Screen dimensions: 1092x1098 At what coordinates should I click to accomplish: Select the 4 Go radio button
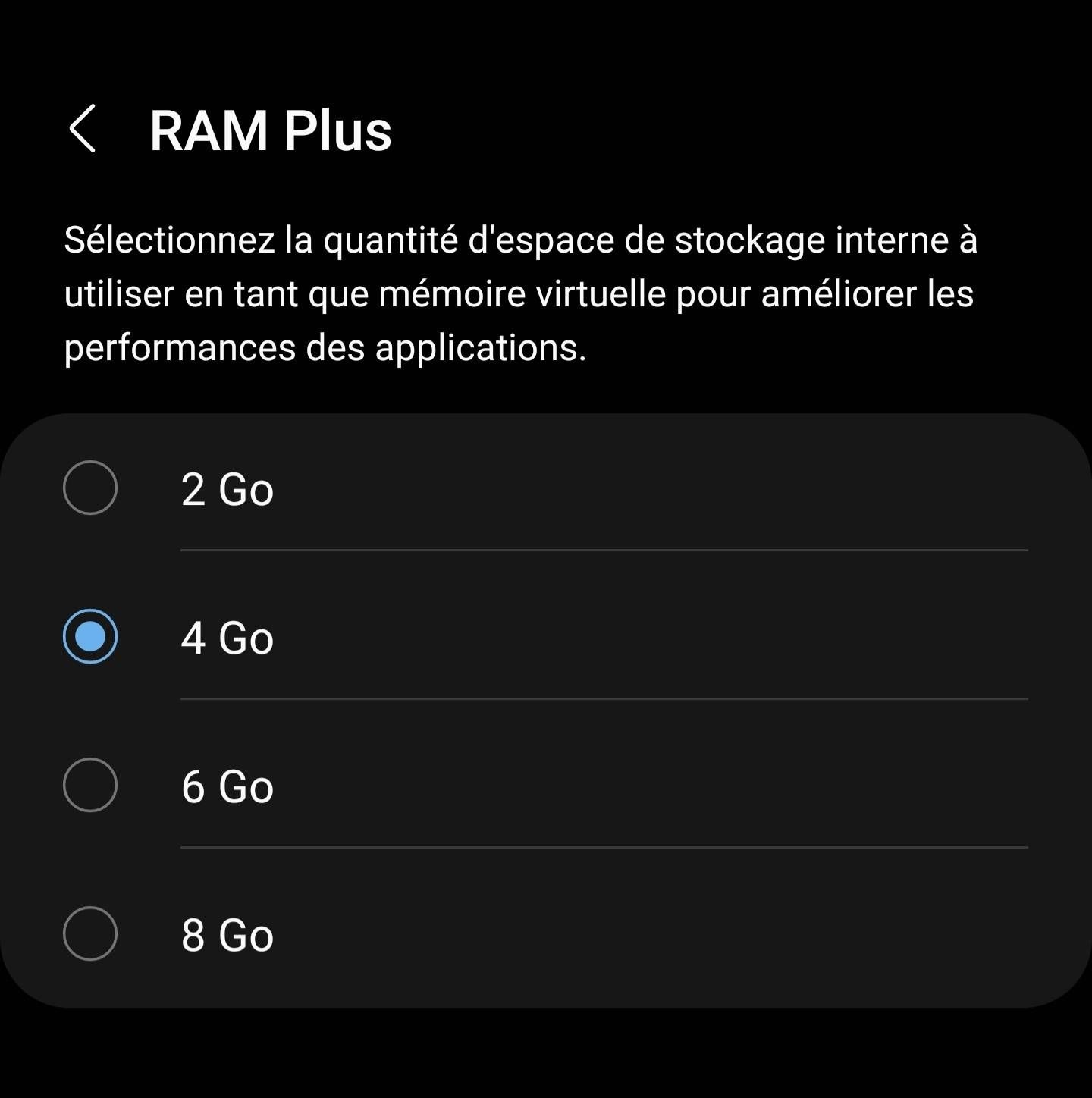coord(90,636)
